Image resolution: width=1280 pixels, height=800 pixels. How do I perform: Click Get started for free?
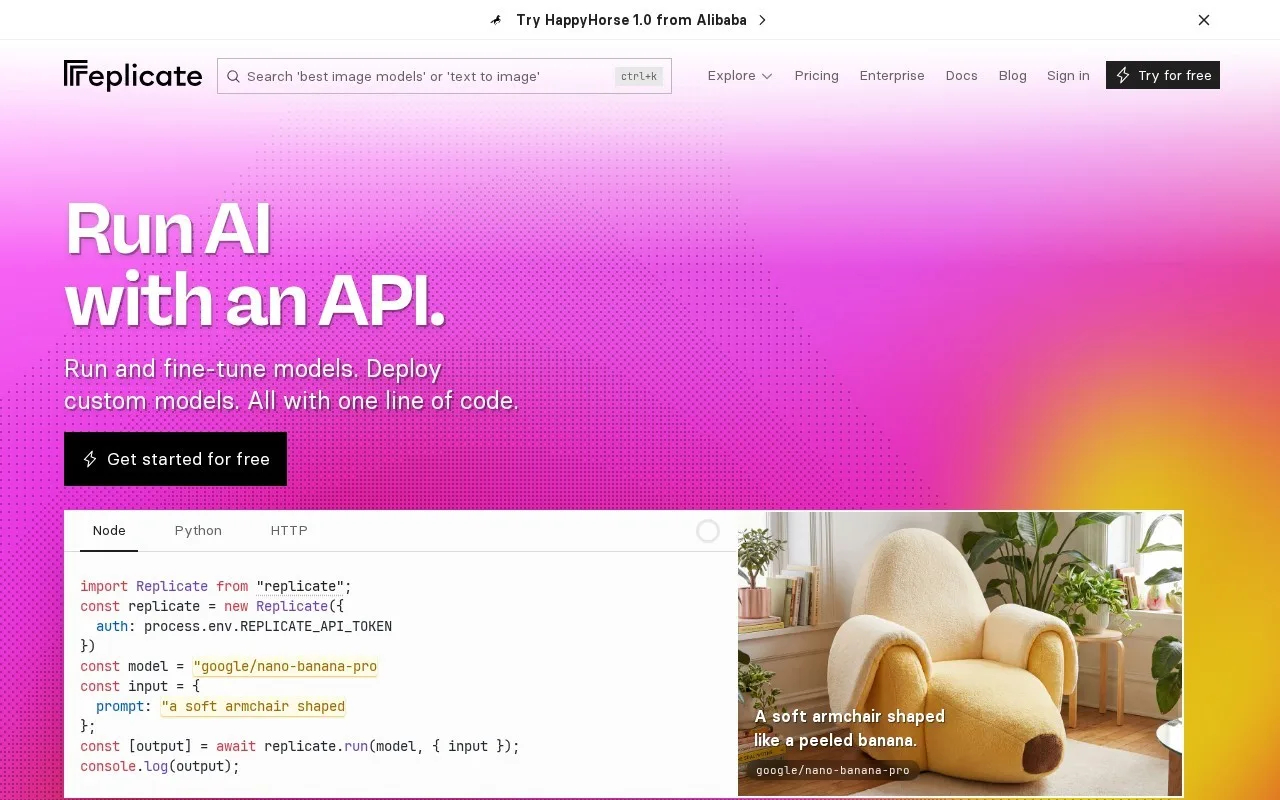click(x=175, y=459)
